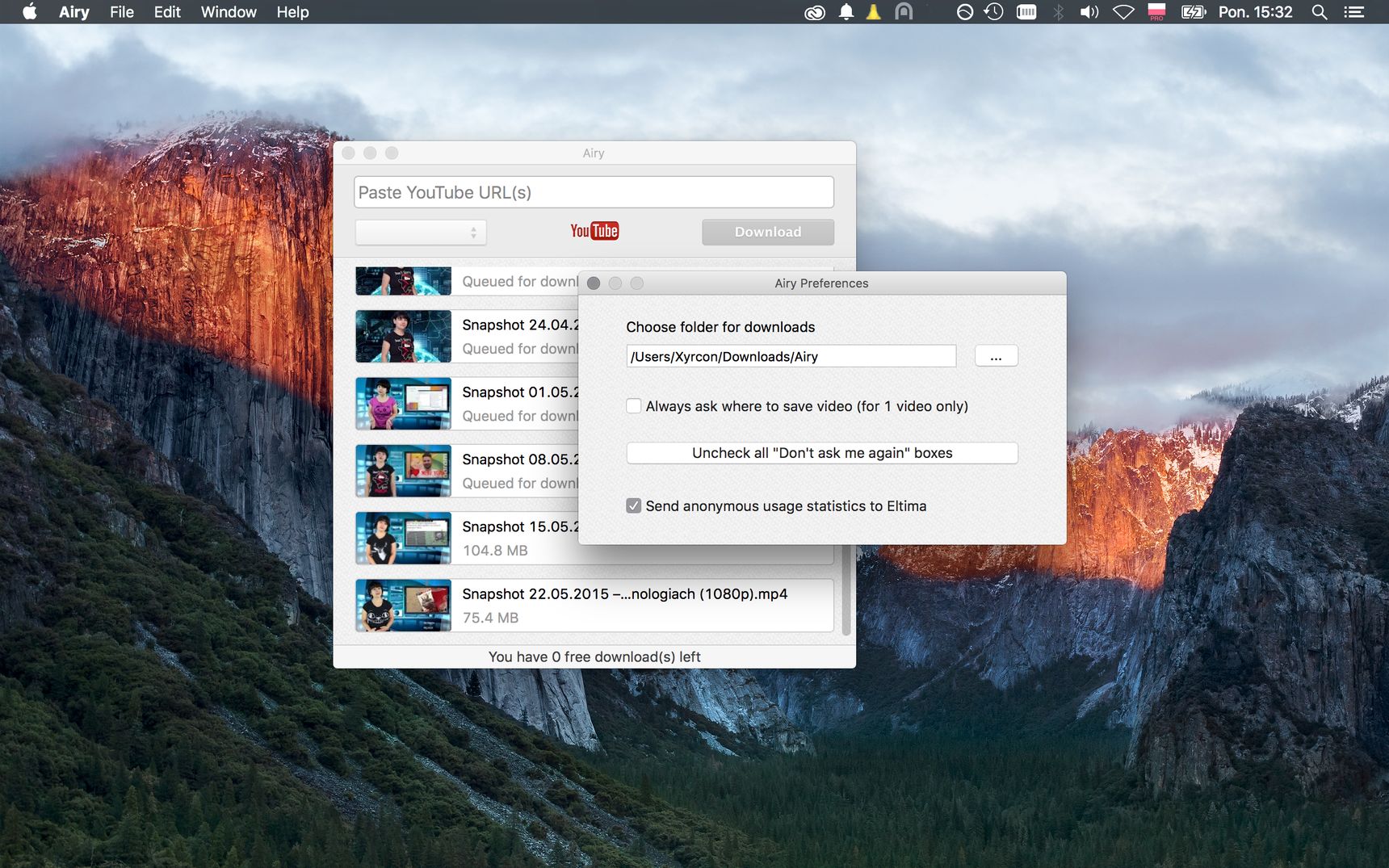This screenshot has height=868, width=1389.
Task: Click the Polish flag input source icon
Action: [1156, 11]
